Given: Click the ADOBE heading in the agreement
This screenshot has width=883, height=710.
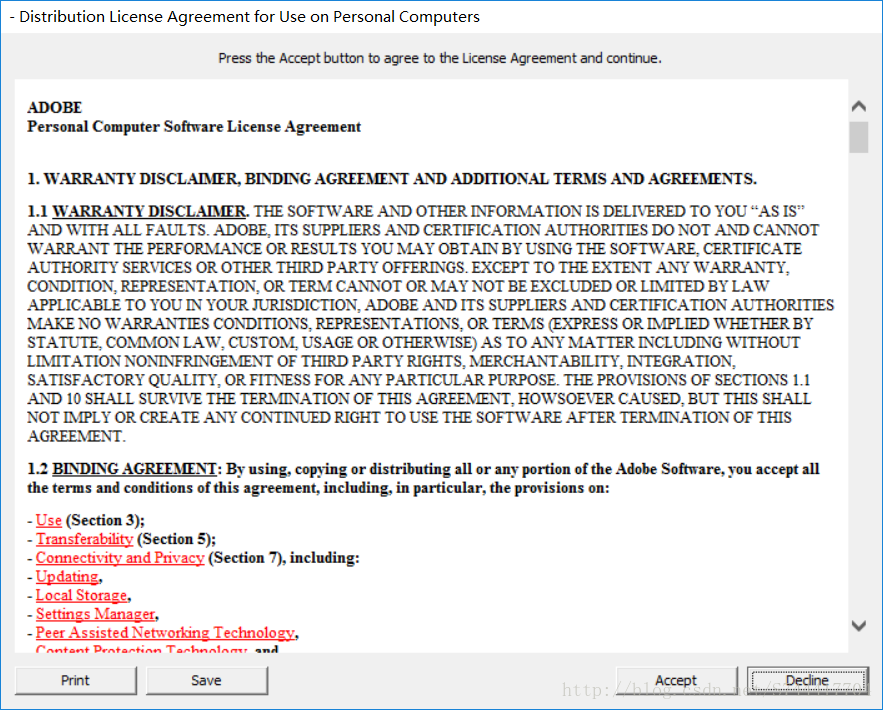Looking at the screenshot, I should coord(55,108).
